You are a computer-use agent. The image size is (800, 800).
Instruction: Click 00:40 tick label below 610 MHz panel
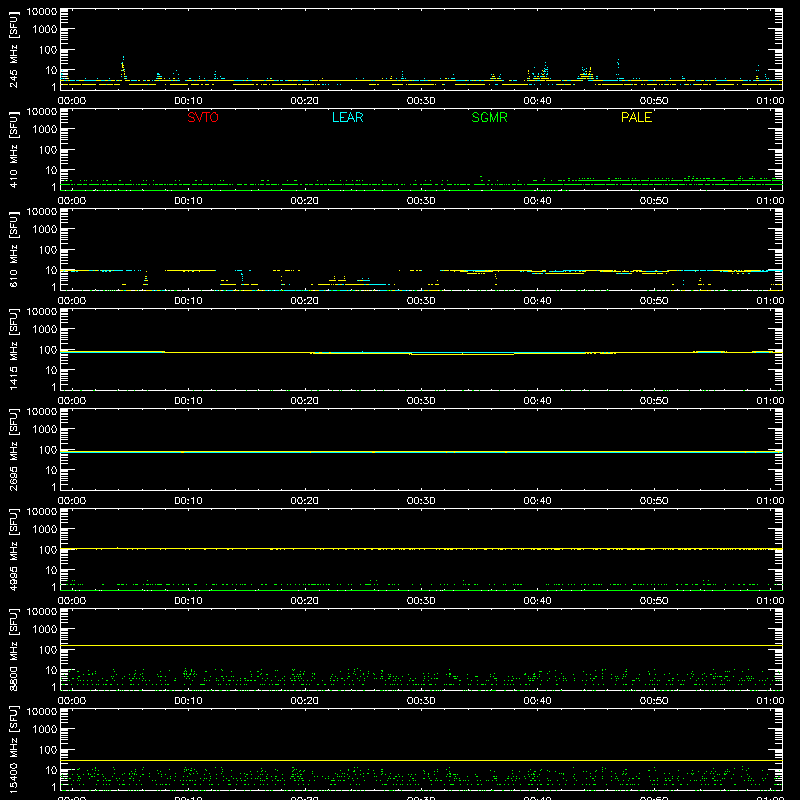tap(537, 301)
